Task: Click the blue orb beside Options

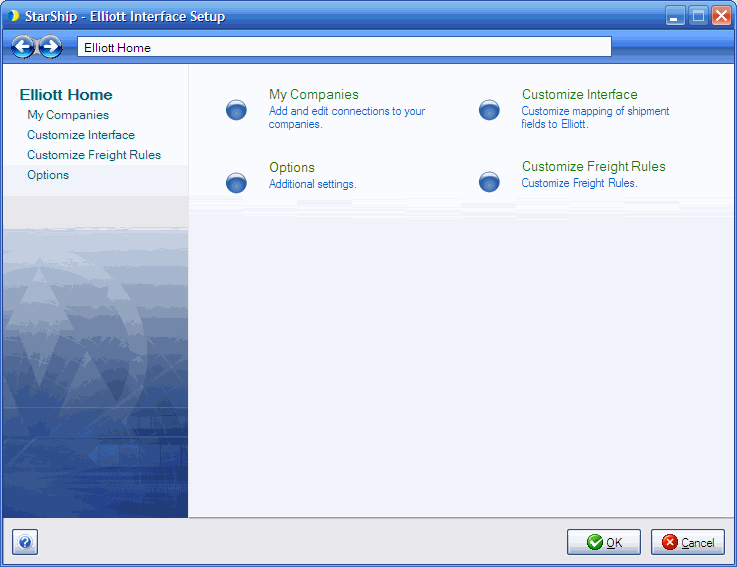Action: (x=236, y=182)
